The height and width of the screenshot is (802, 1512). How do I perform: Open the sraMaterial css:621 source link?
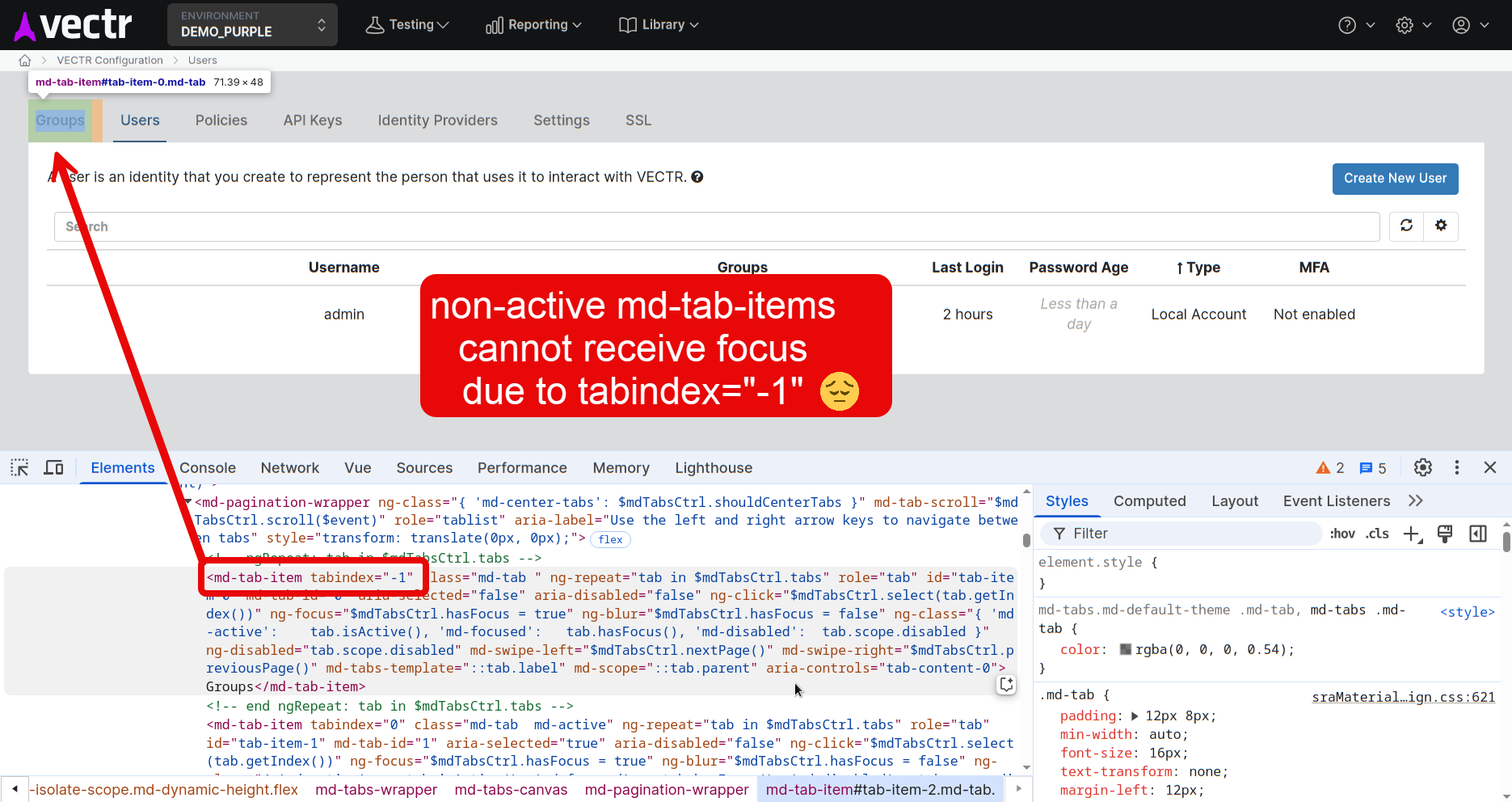point(1403,697)
